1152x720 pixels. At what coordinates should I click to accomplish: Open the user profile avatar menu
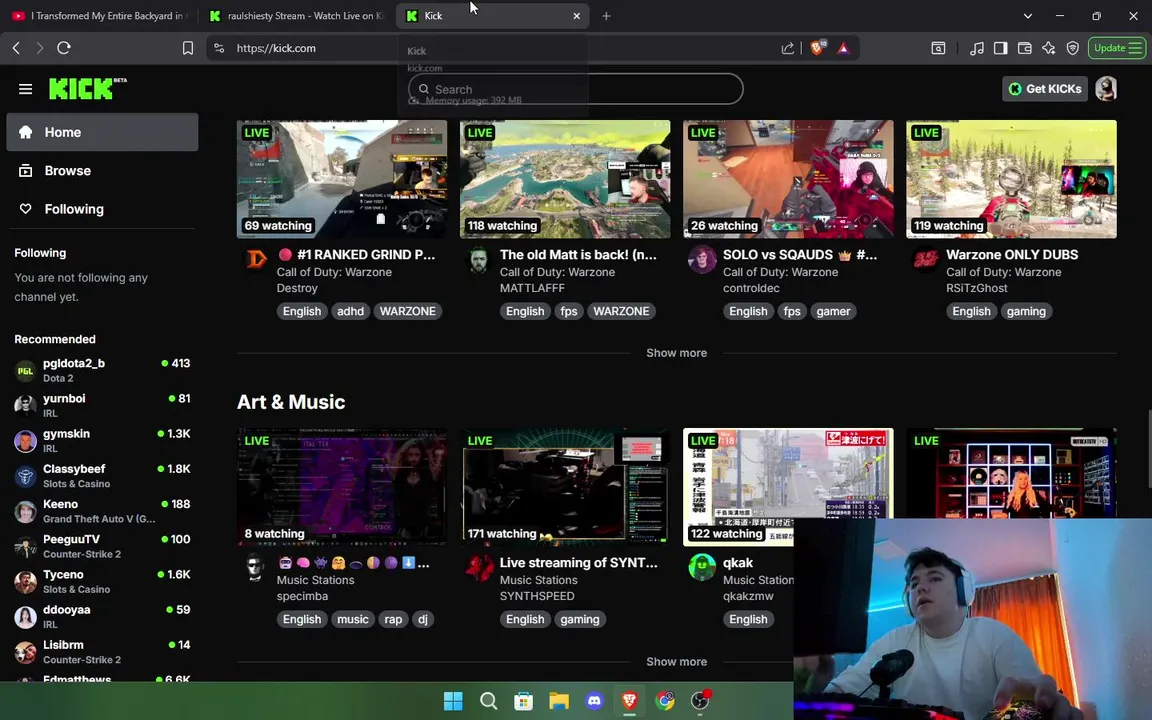point(1106,89)
